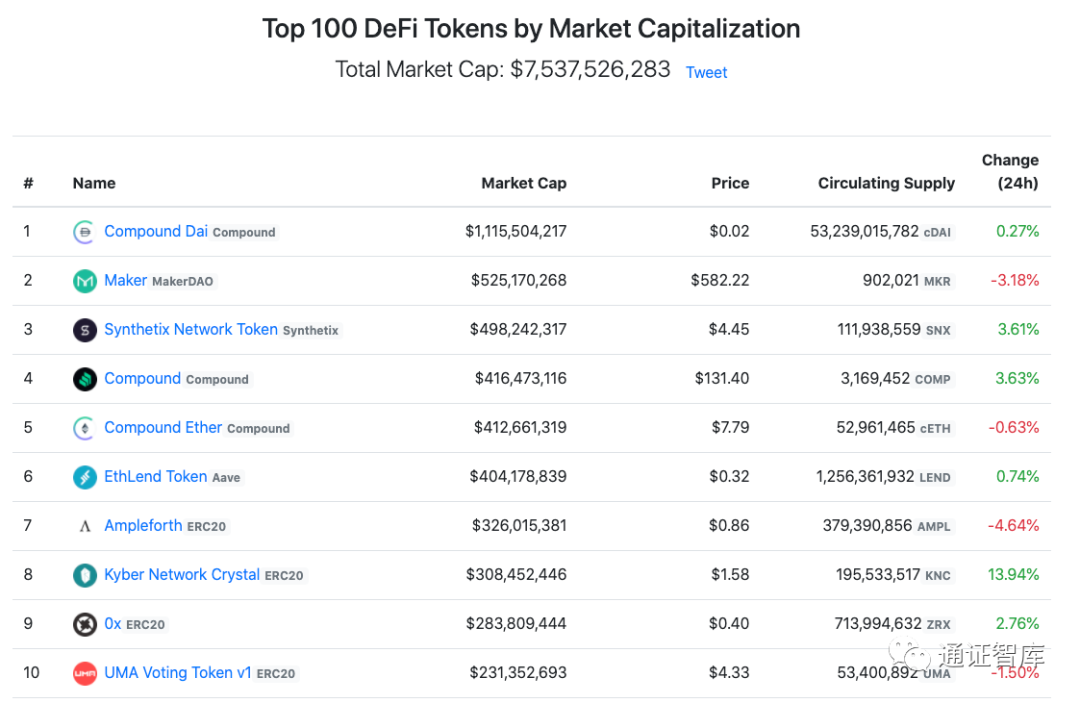The image size is (1080, 703).
Task: Click the Compound Ether token icon
Action: (x=85, y=428)
